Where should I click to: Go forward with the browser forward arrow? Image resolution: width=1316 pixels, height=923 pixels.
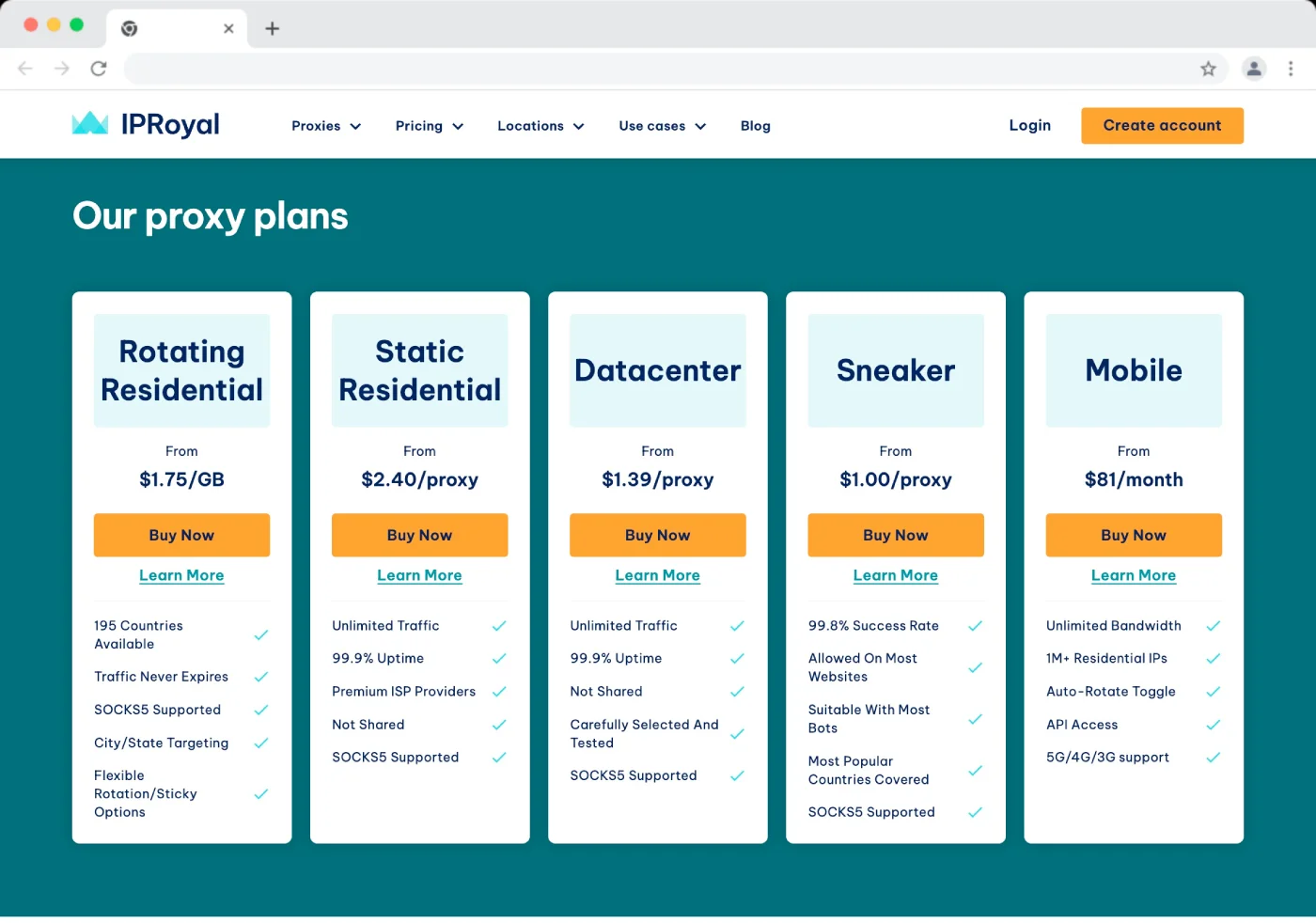[62, 69]
